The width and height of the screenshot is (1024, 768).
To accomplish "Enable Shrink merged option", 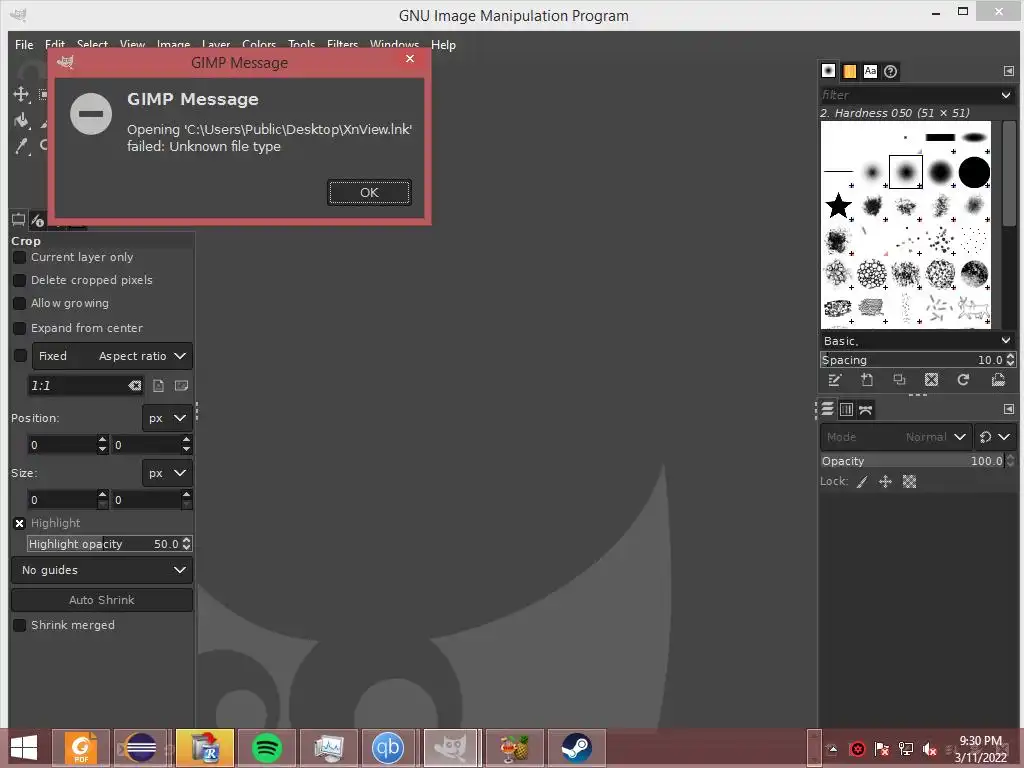I will pos(20,625).
